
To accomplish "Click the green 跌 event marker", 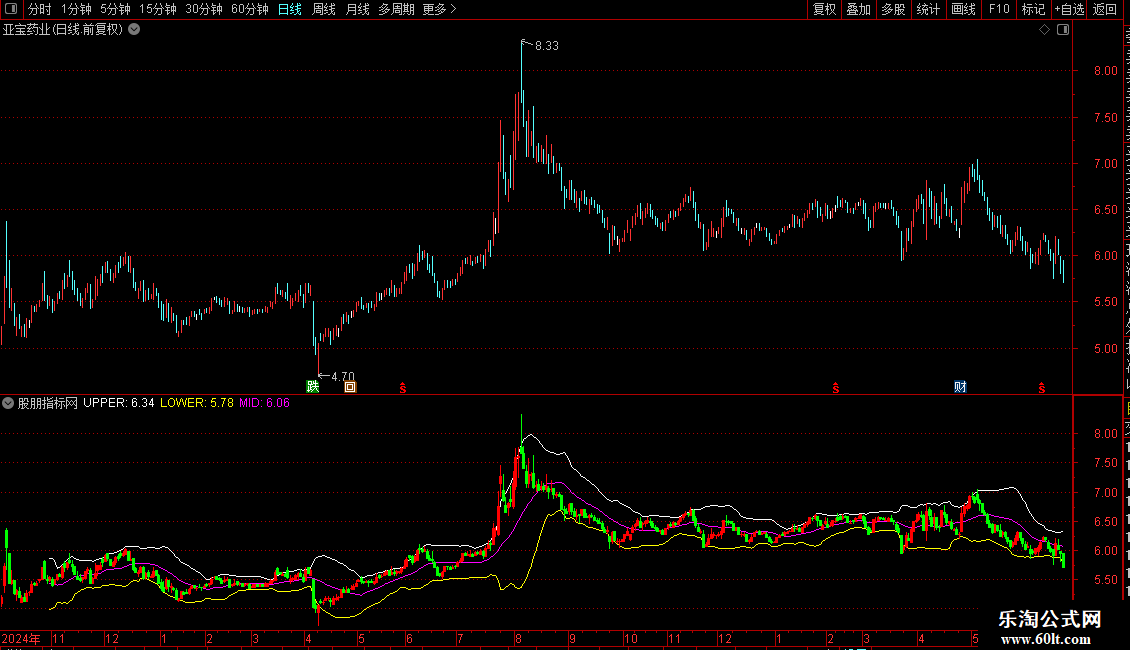I will pos(313,386).
